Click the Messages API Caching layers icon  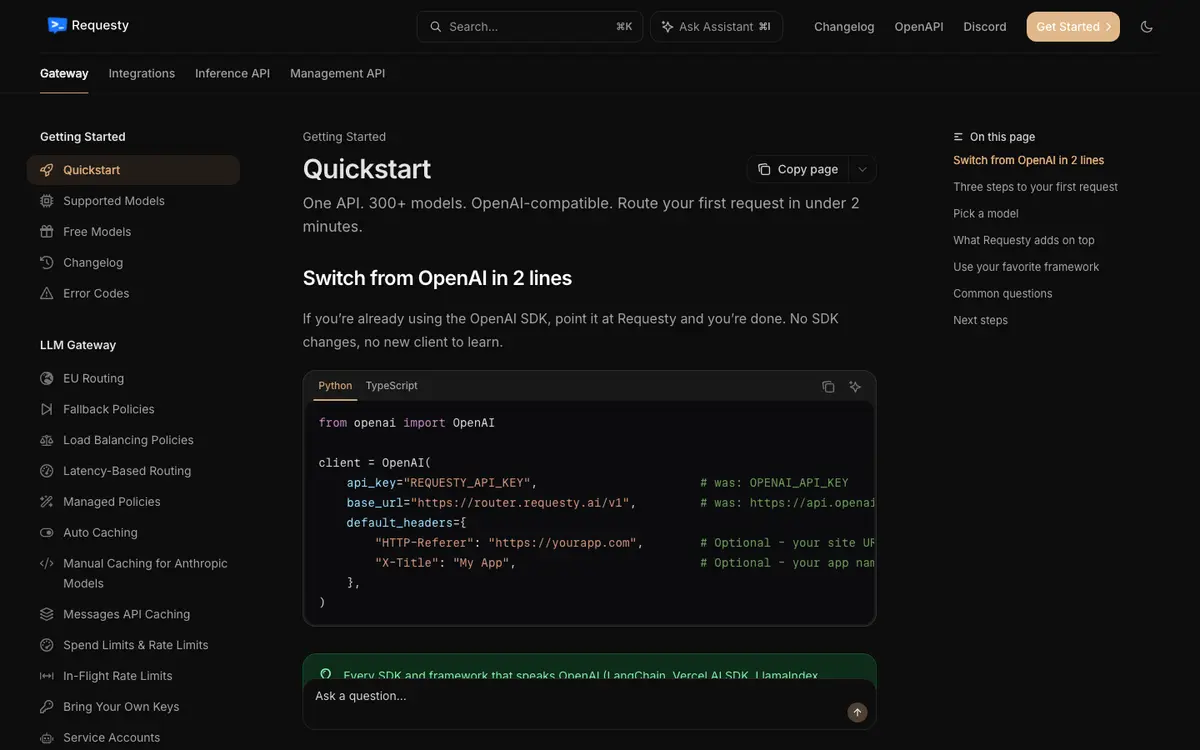click(x=47, y=615)
